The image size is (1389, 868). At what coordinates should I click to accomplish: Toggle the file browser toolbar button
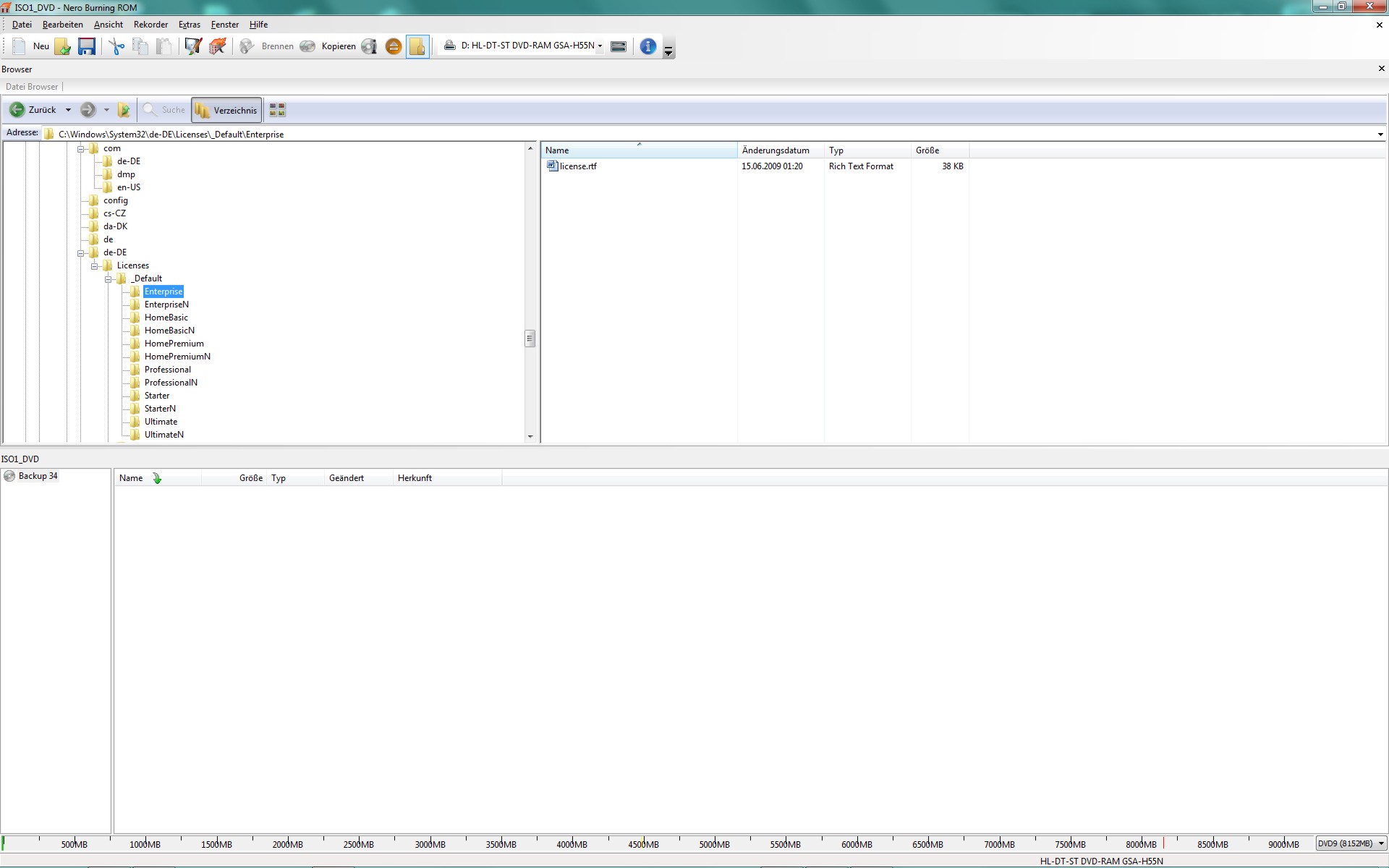tap(417, 46)
